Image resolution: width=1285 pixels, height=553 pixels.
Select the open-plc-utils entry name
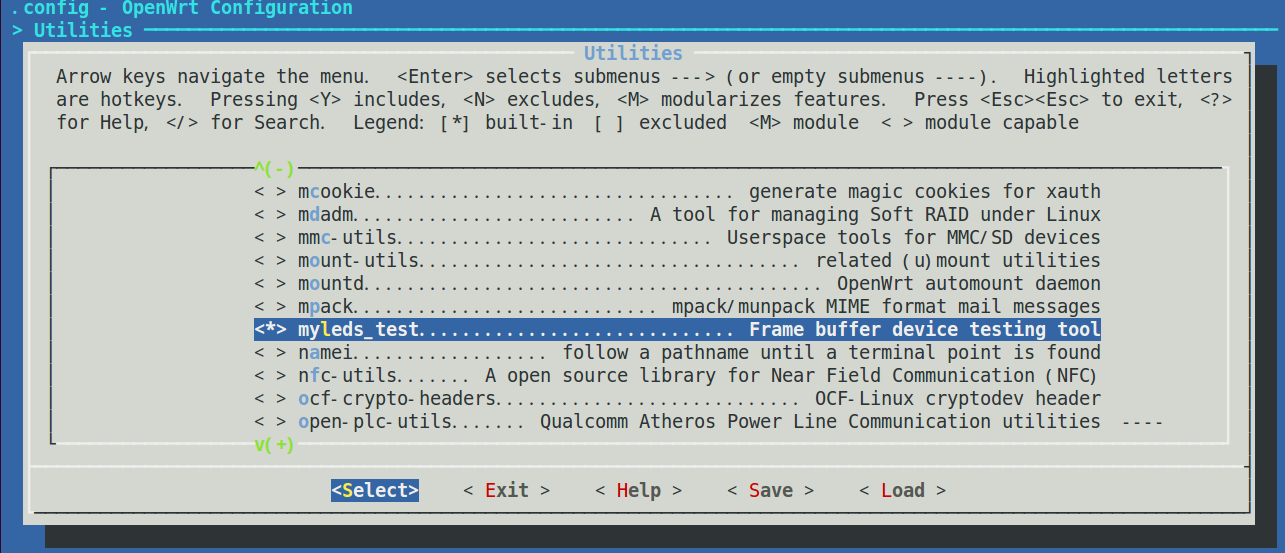[376, 421]
